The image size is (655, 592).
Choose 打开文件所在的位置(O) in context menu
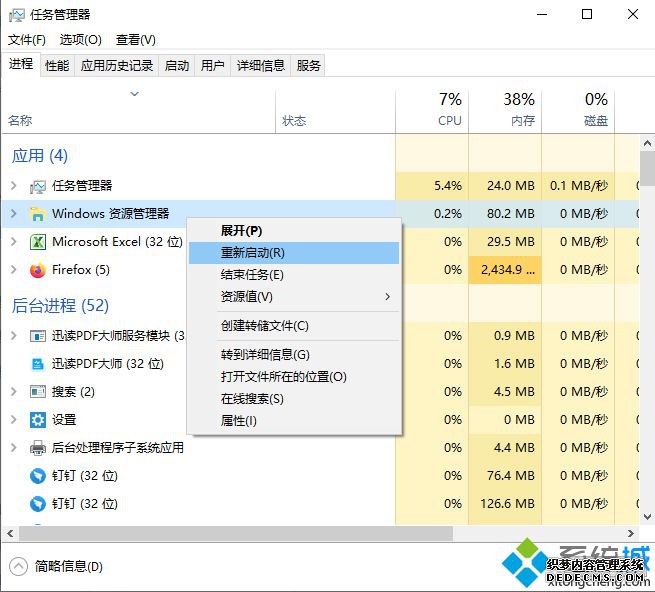[294, 377]
